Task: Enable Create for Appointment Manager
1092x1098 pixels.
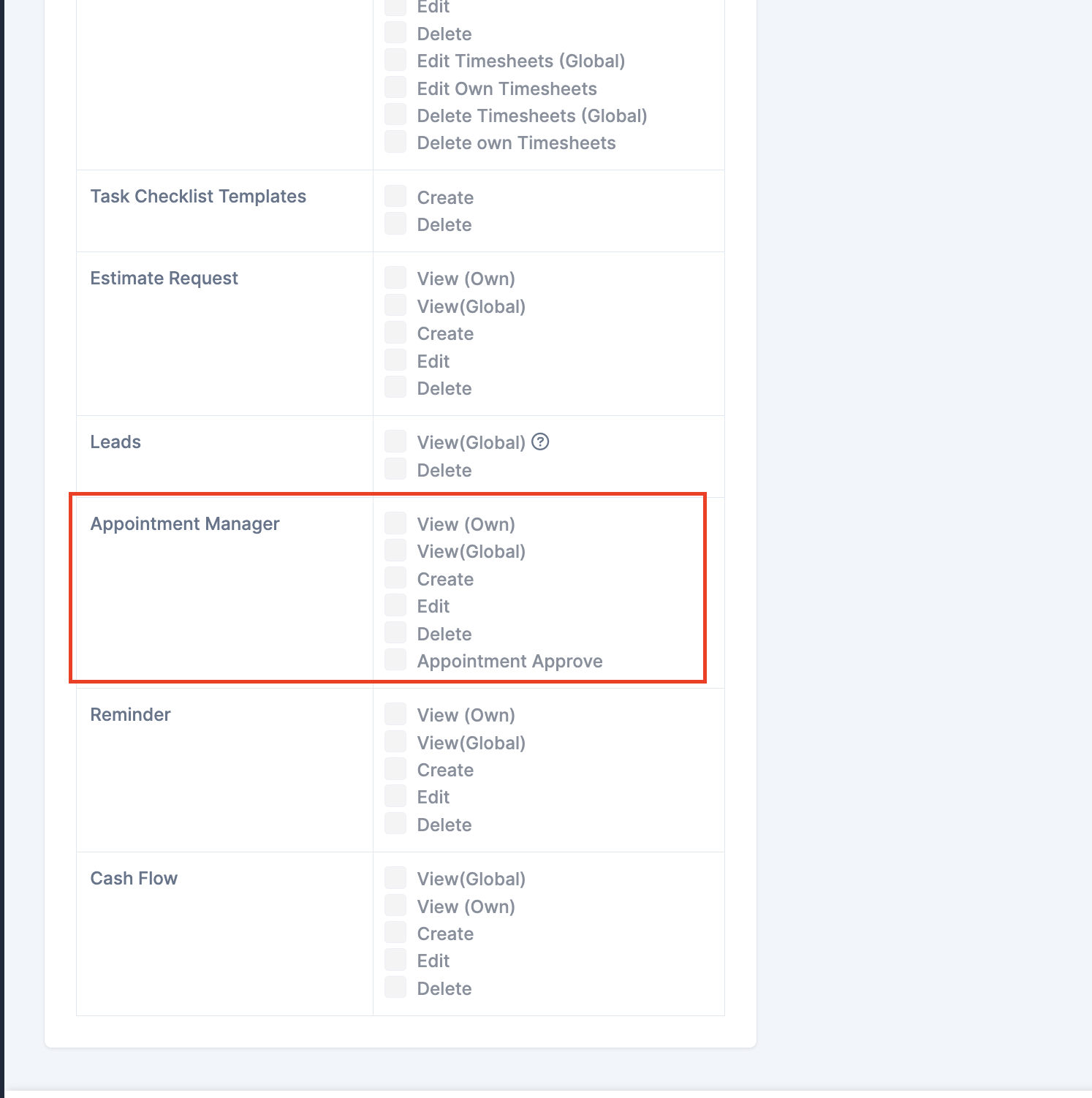Action: pyautogui.click(x=395, y=578)
